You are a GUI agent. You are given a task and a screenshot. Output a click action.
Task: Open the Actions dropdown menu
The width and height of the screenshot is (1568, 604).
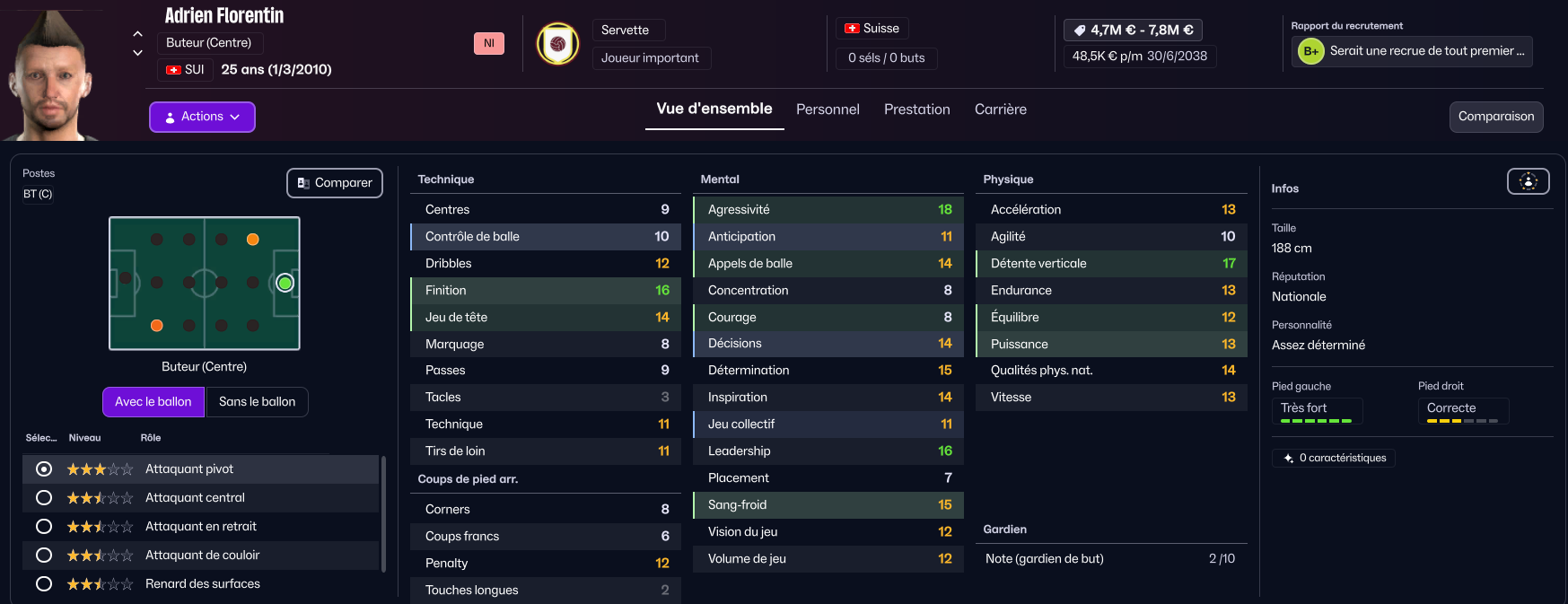click(x=202, y=117)
